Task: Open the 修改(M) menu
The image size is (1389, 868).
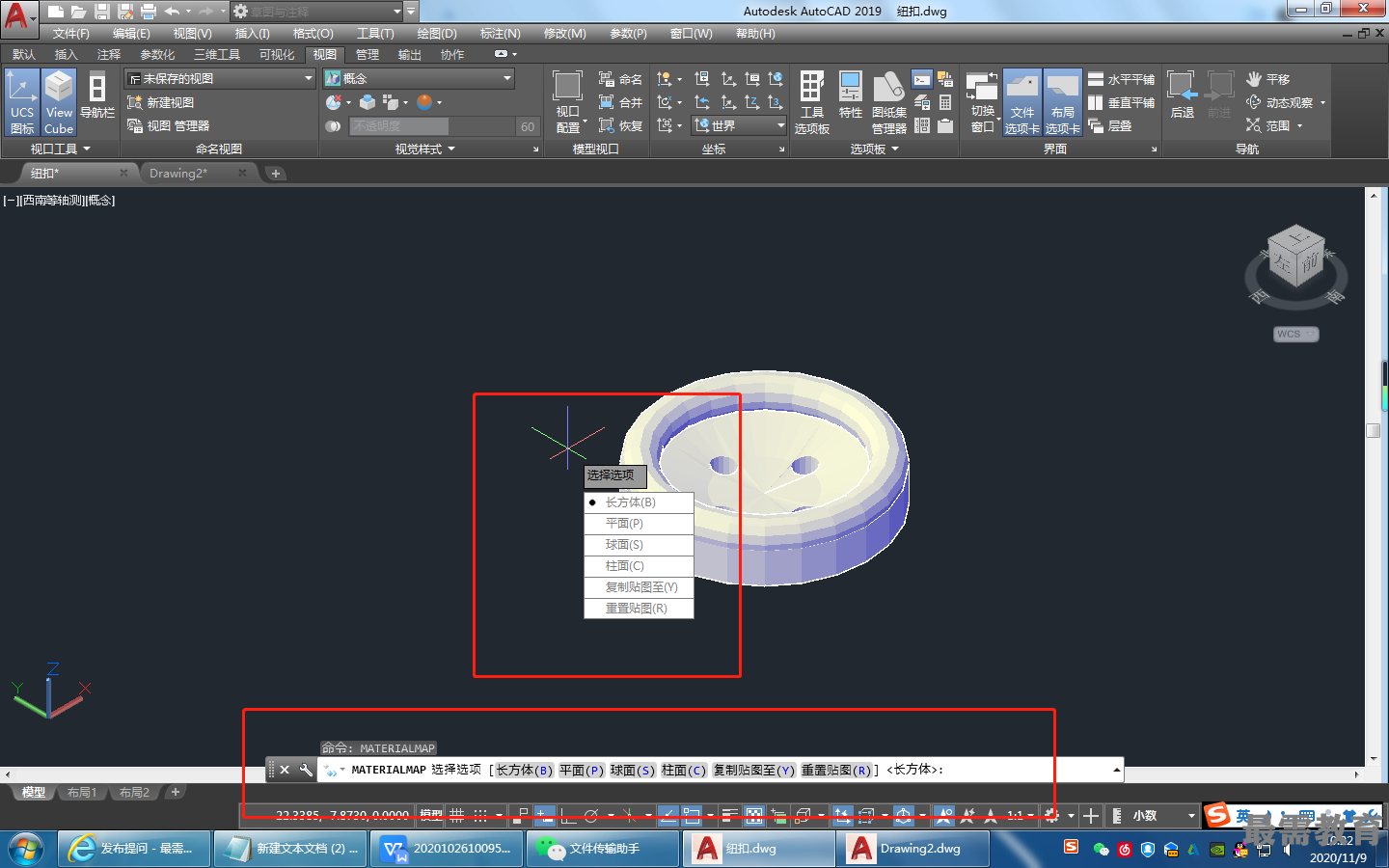Action: pos(564,34)
